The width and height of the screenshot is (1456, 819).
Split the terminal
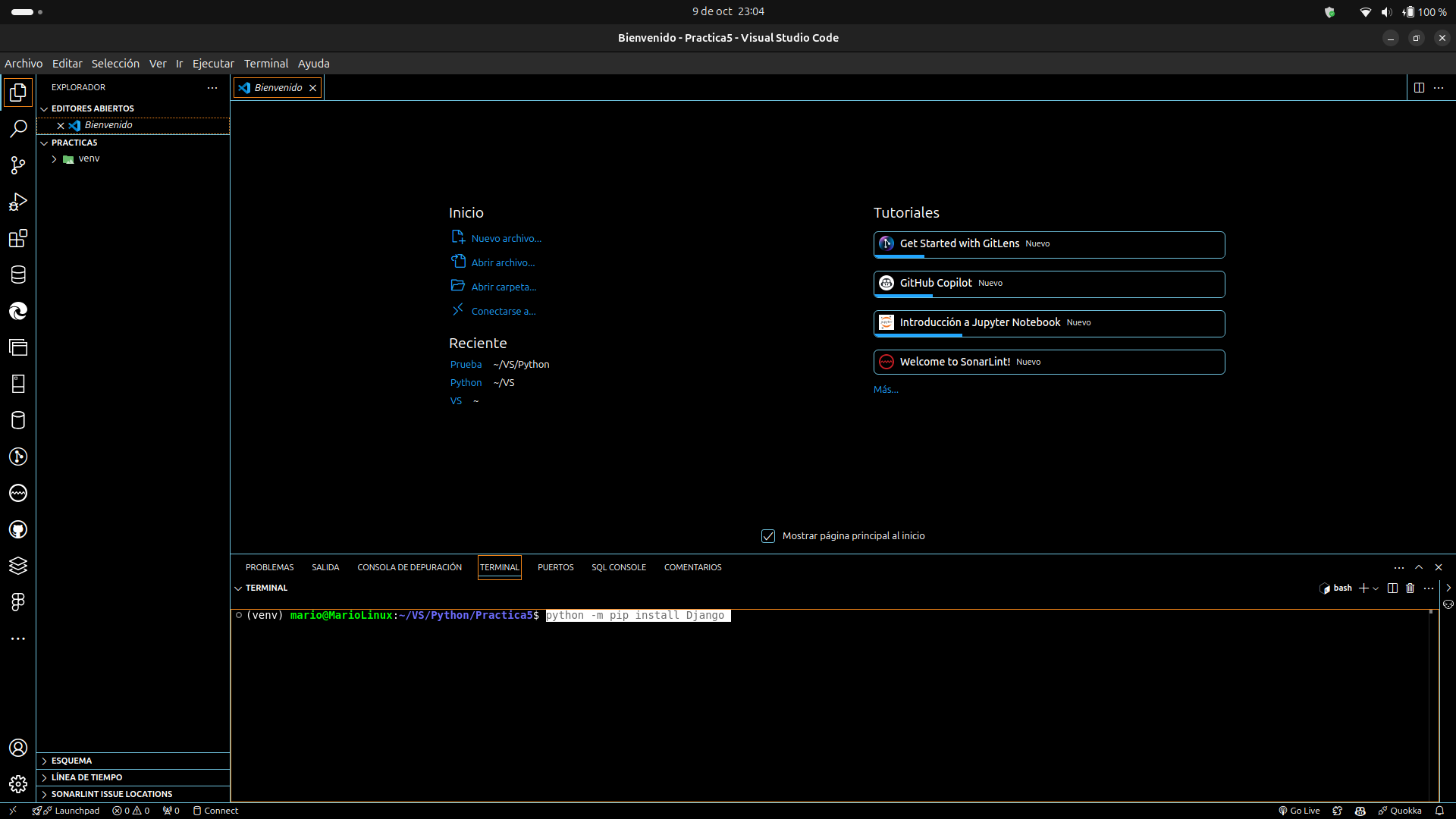coord(1392,588)
